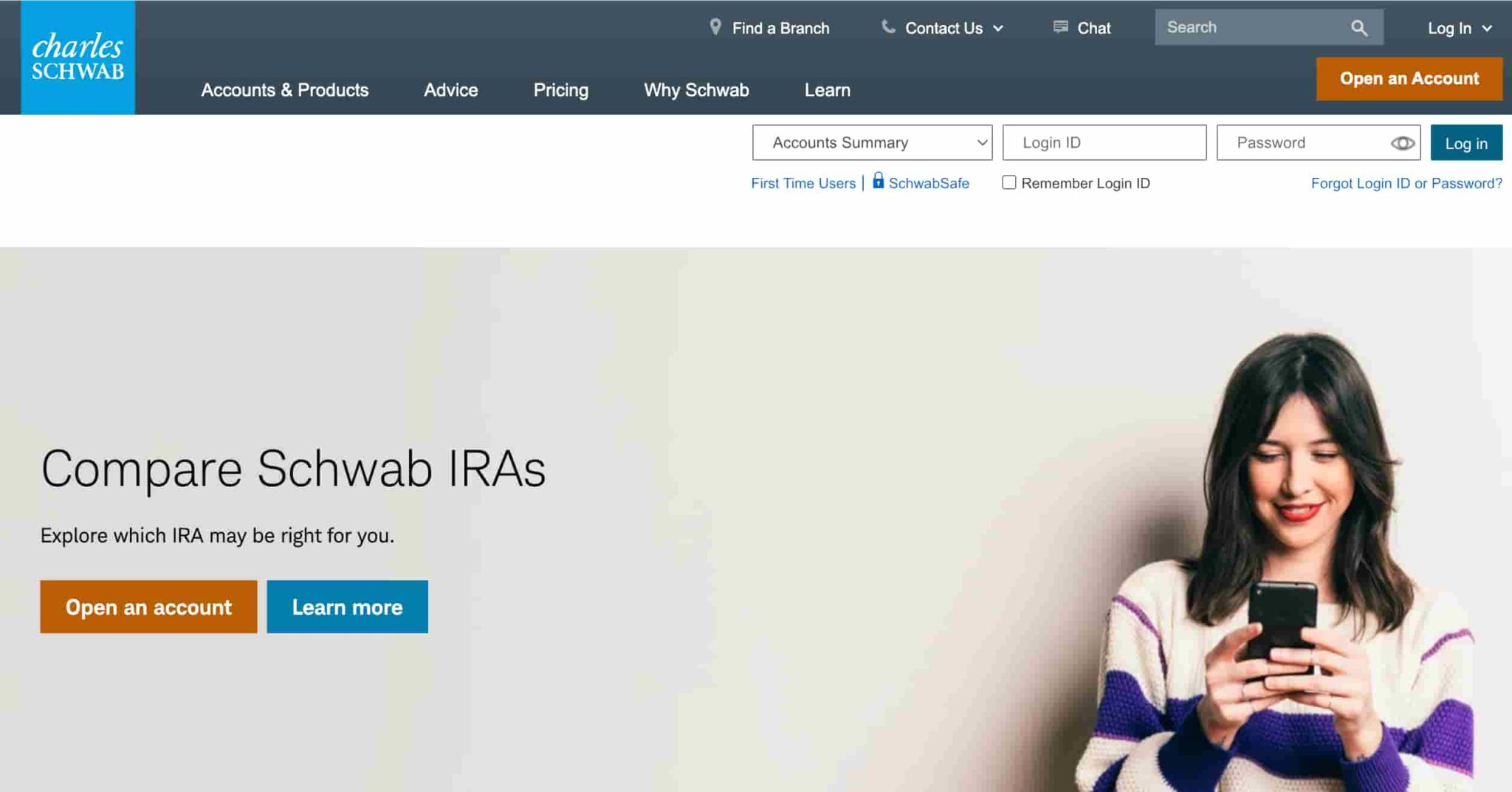
Task: Click the SchwabSafe lock icon
Action: point(878,181)
